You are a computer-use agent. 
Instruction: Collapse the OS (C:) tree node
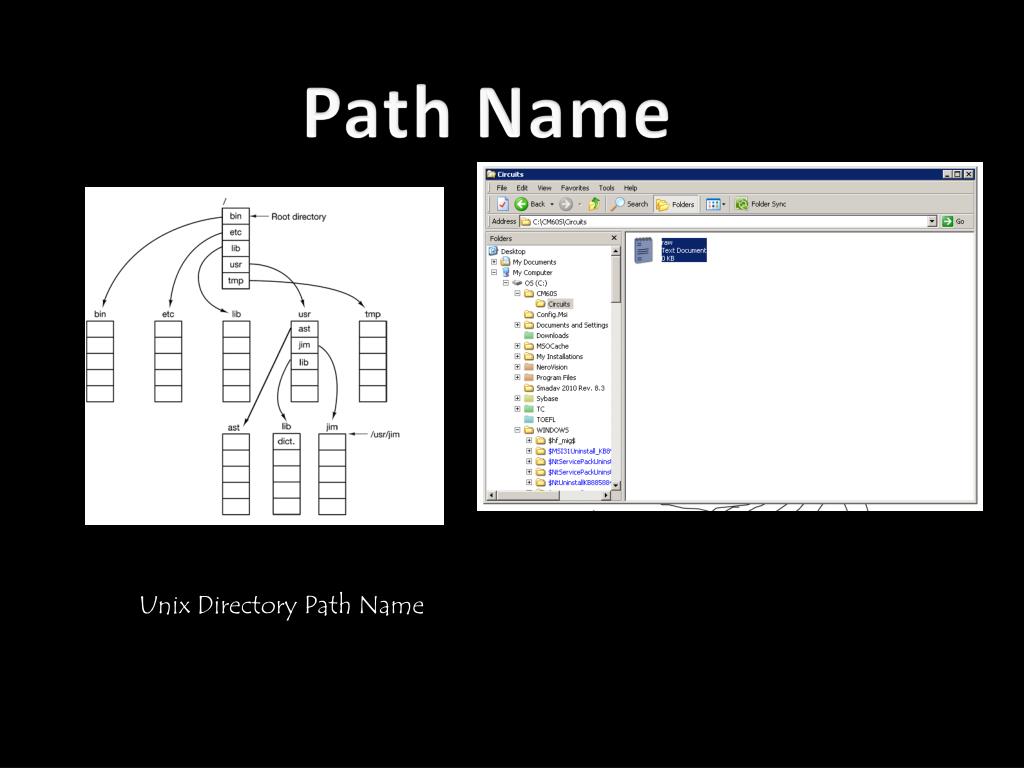pyautogui.click(x=505, y=283)
